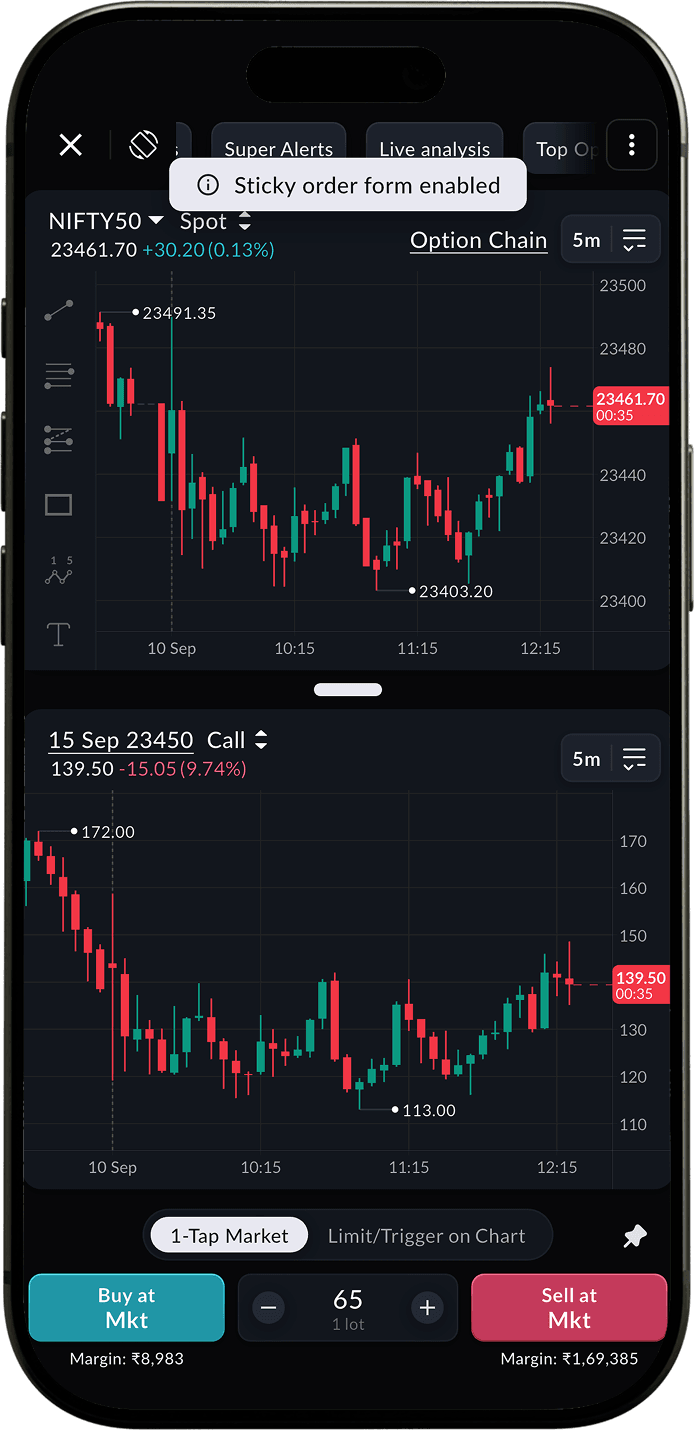Increase lot quantity with plus button

pyautogui.click(x=427, y=1307)
